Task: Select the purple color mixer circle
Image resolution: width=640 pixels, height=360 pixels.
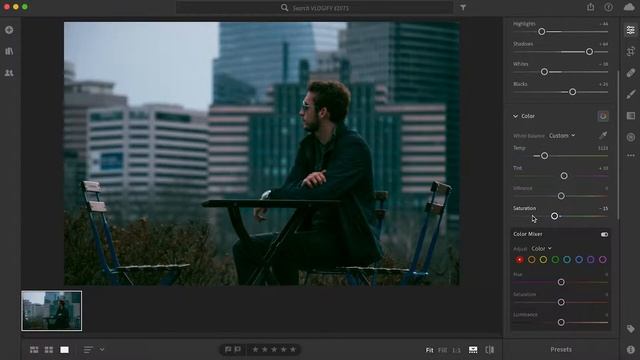Action: [x=591, y=260]
